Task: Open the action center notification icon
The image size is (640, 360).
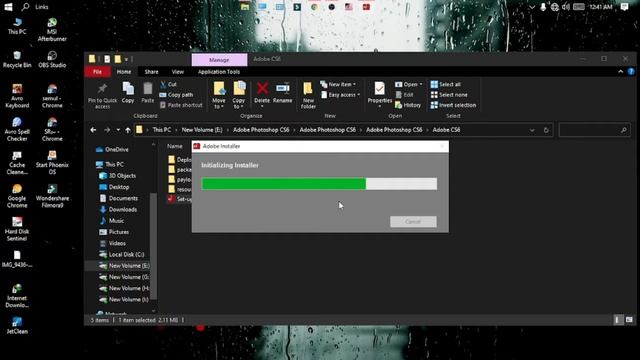Action: coord(624,7)
